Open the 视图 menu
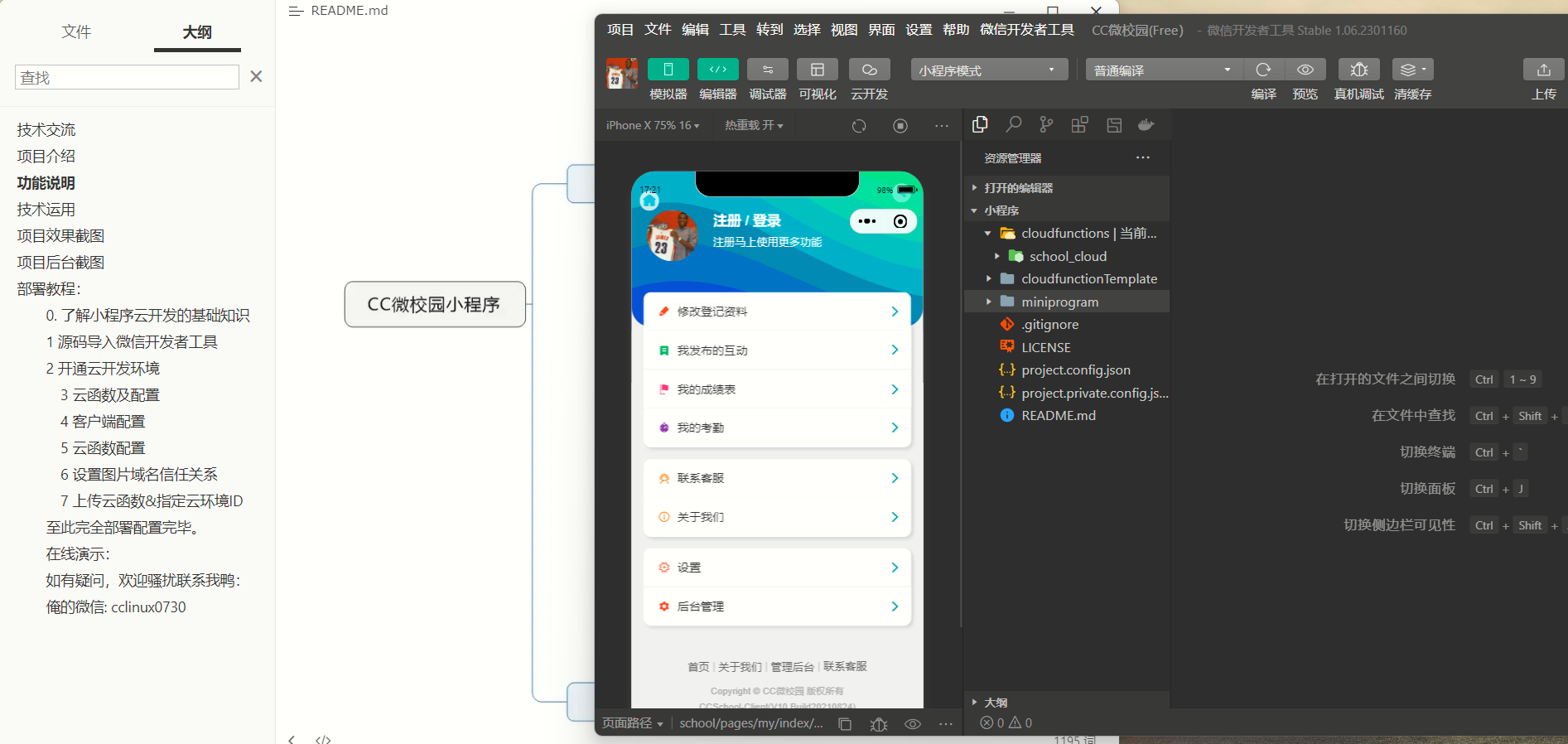 844,30
